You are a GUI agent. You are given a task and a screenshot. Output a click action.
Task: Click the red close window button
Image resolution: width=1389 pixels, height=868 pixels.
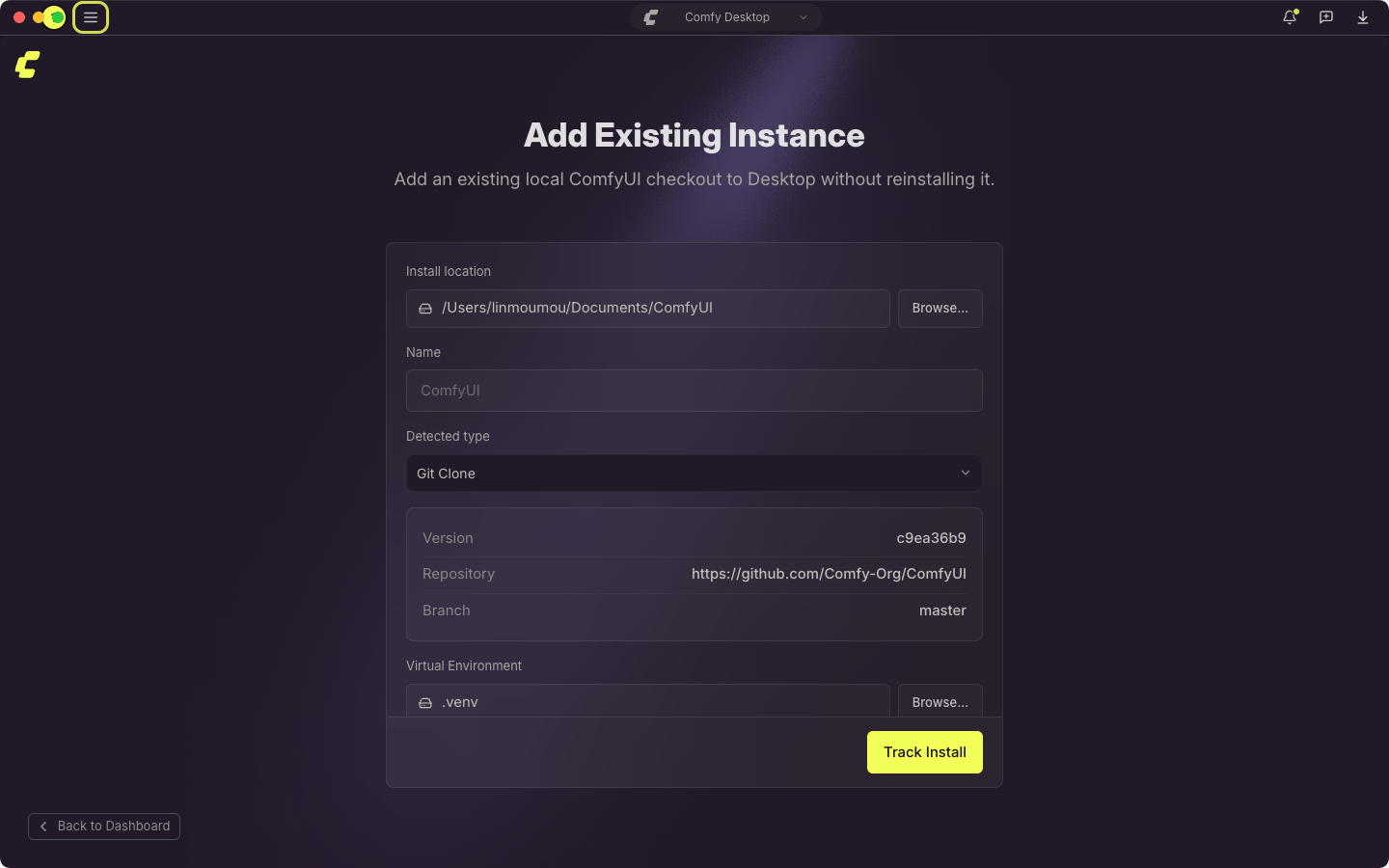[x=19, y=17]
